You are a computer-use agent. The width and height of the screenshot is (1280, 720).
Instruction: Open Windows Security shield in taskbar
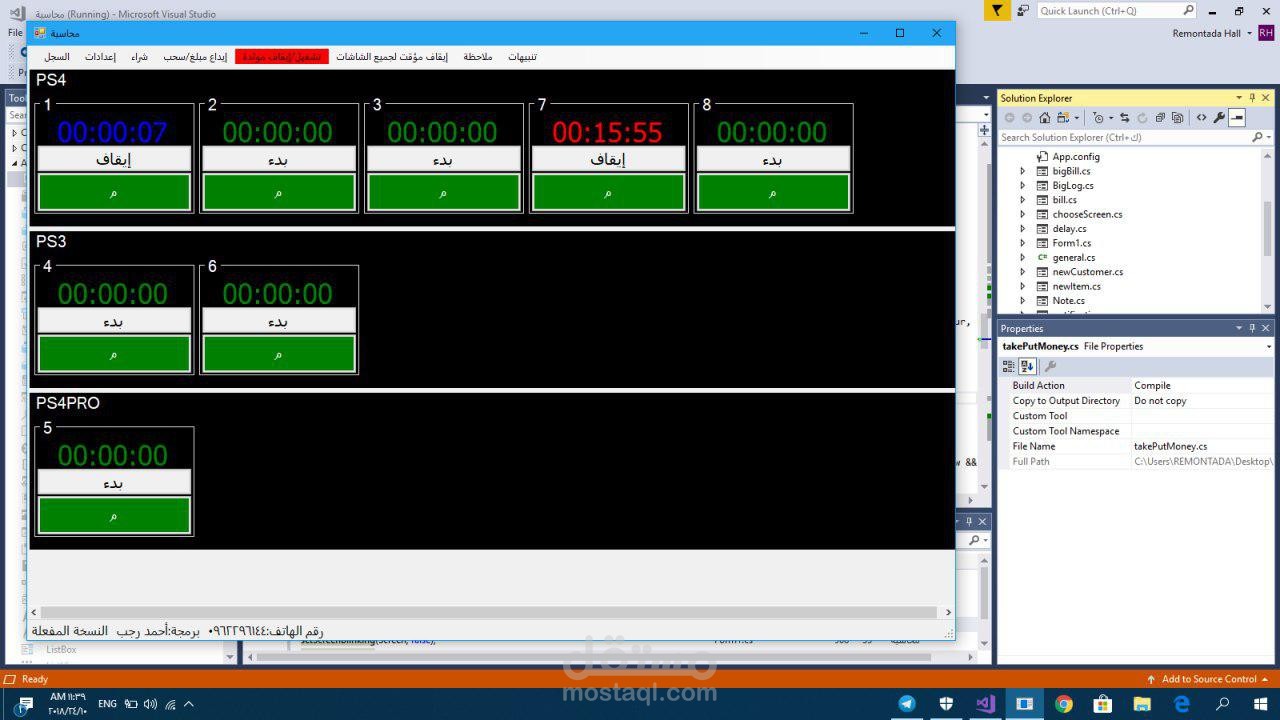(x=946, y=704)
